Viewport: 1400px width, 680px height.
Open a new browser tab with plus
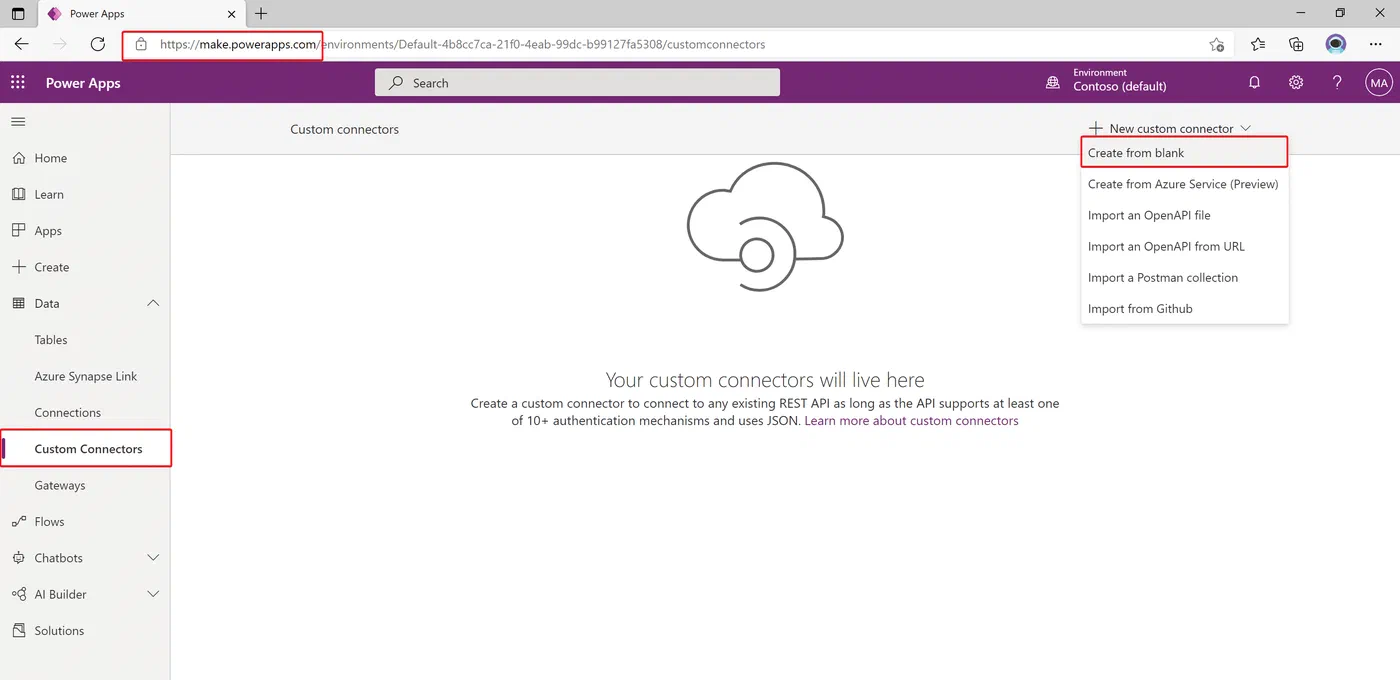tap(261, 14)
